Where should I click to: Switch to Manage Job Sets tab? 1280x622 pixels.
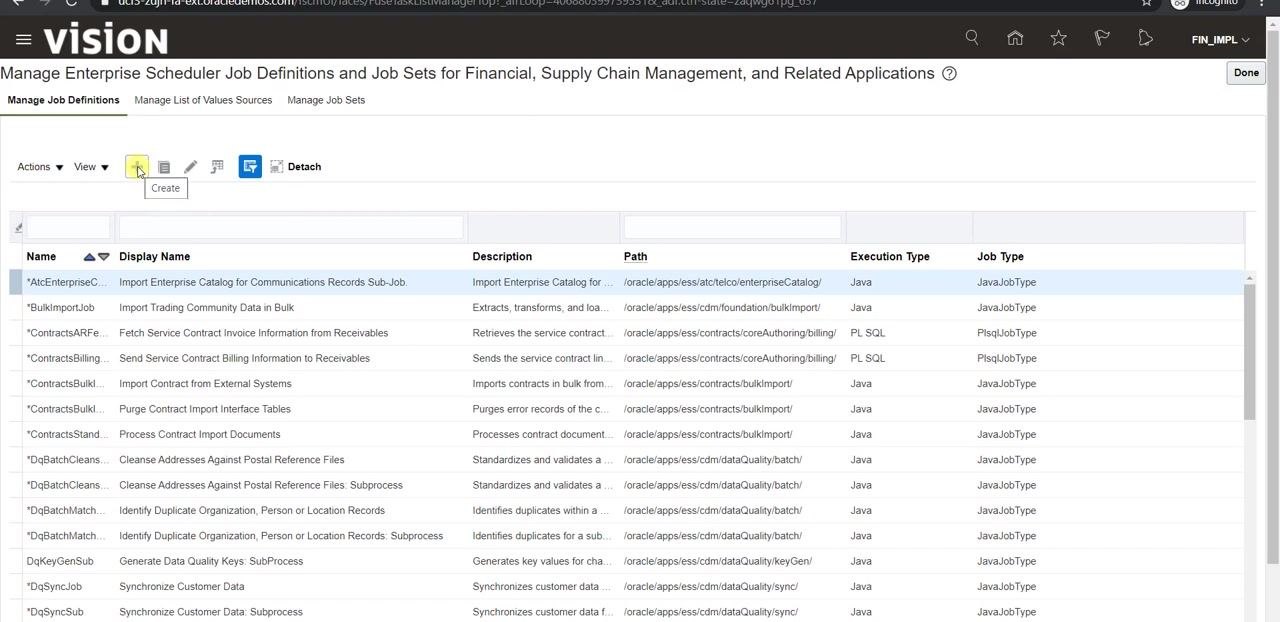(x=326, y=100)
